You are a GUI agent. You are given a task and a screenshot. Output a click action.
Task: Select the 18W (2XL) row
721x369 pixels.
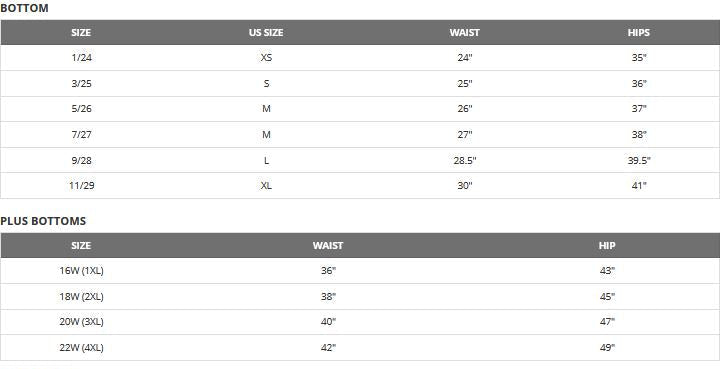(360, 297)
